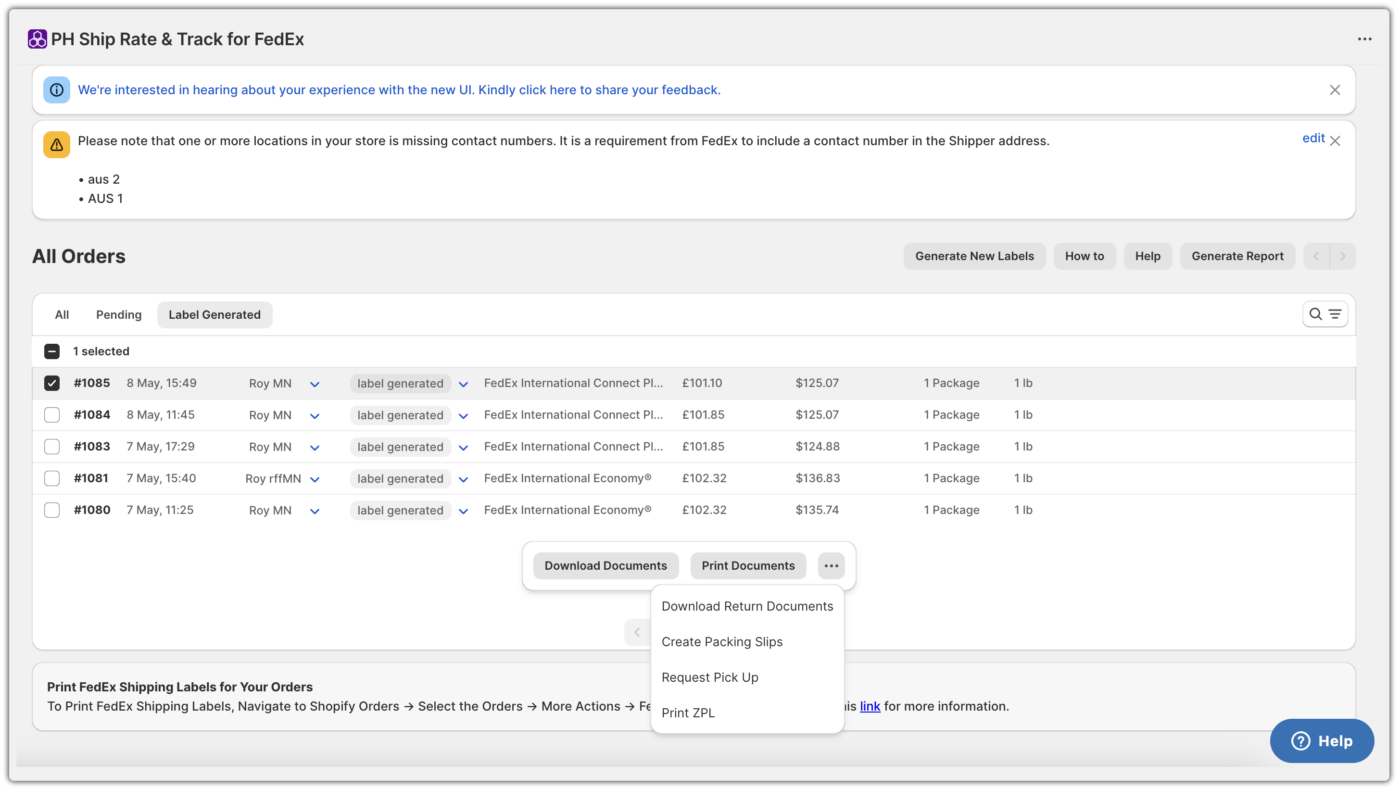Toggle the more actions three-dot button
Viewport: 1400px width, 788px height.
point(831,566)
